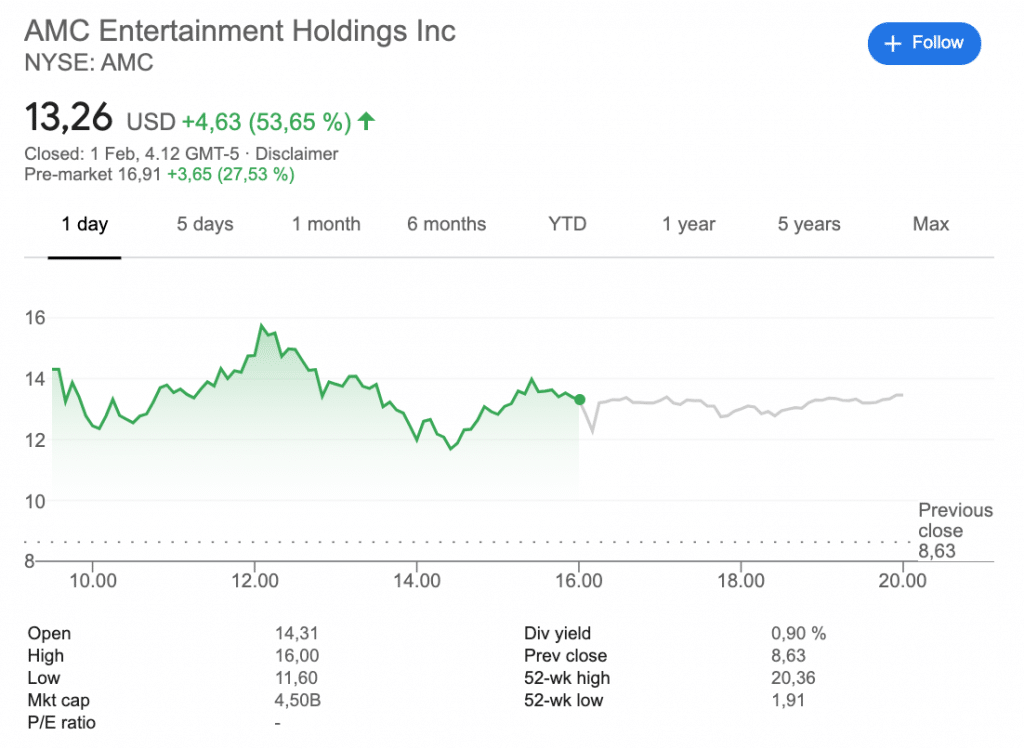Switch to the 5 days tab
1024x749 pixels.
coord(205,224)
